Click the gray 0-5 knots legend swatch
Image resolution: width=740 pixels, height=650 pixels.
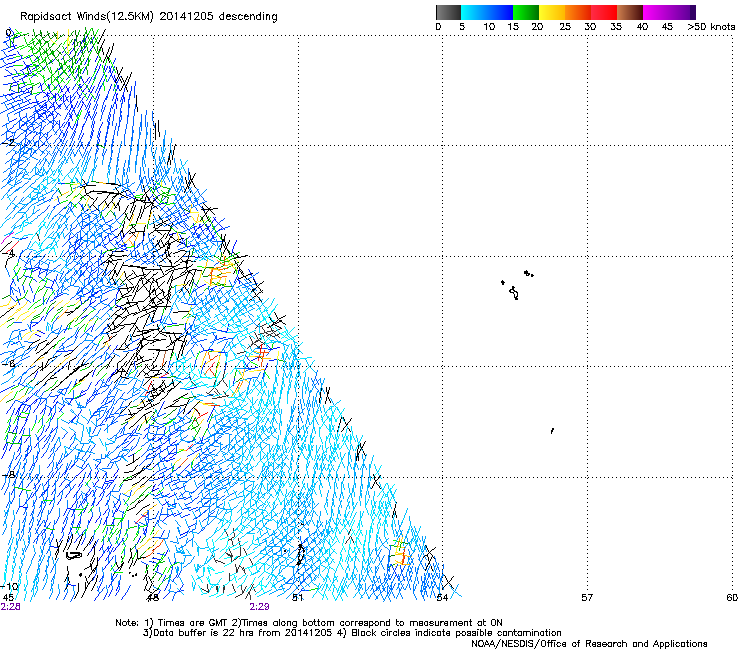pos(448,12)
